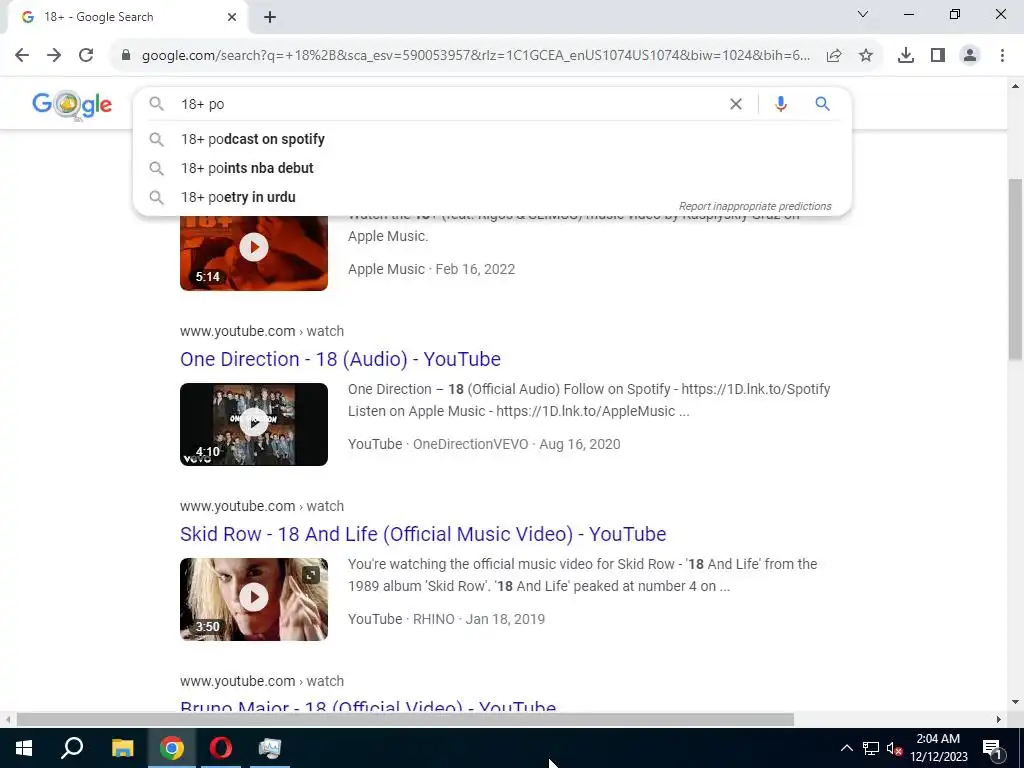Click 'YouTube · OneDirectionVEVO · Aug 16, 2020' text

pyautogui.click(x=484, y=444)
